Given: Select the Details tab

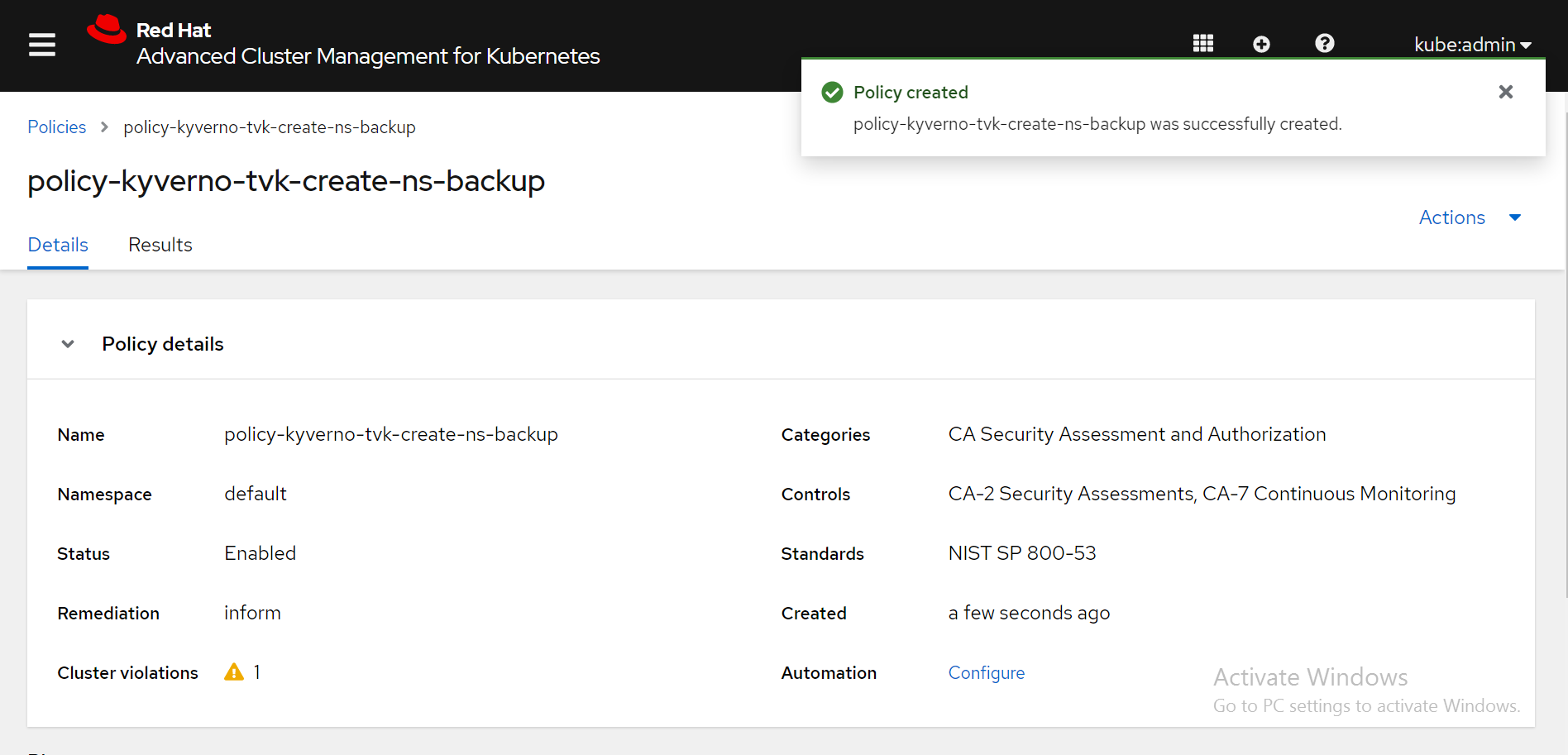Looking at the screenshot, I should click(58, 245).
